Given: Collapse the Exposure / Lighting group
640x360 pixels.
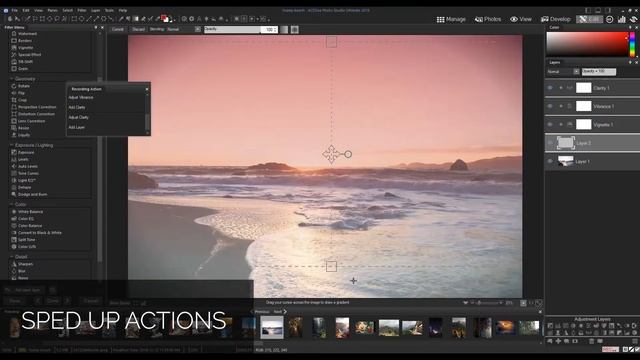Looking at the screenshot, I should click(x=11, y=145).
